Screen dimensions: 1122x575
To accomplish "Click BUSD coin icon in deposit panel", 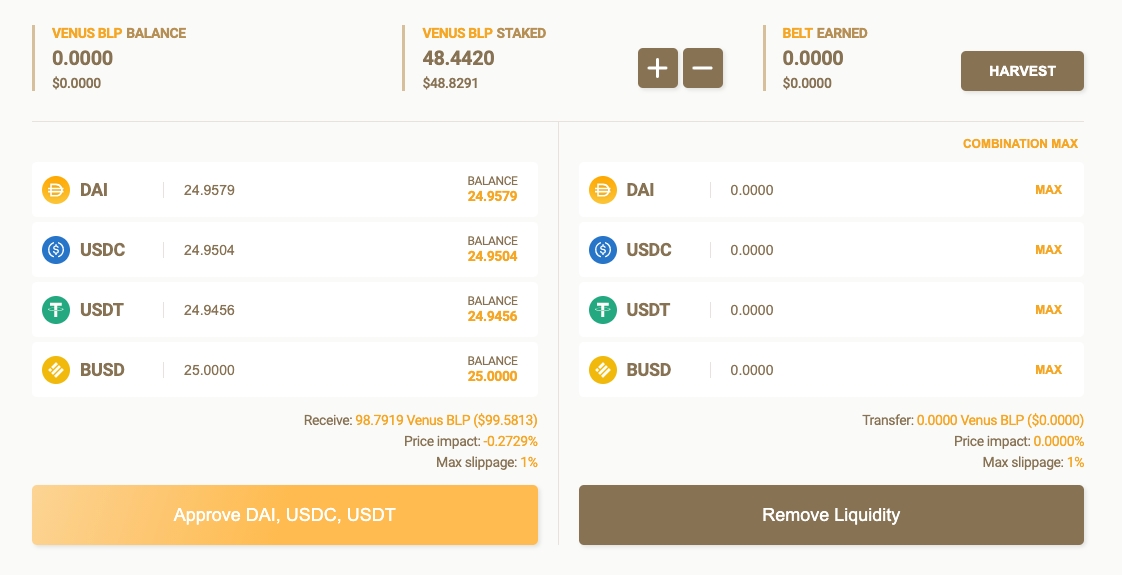I will coord(56,370).
